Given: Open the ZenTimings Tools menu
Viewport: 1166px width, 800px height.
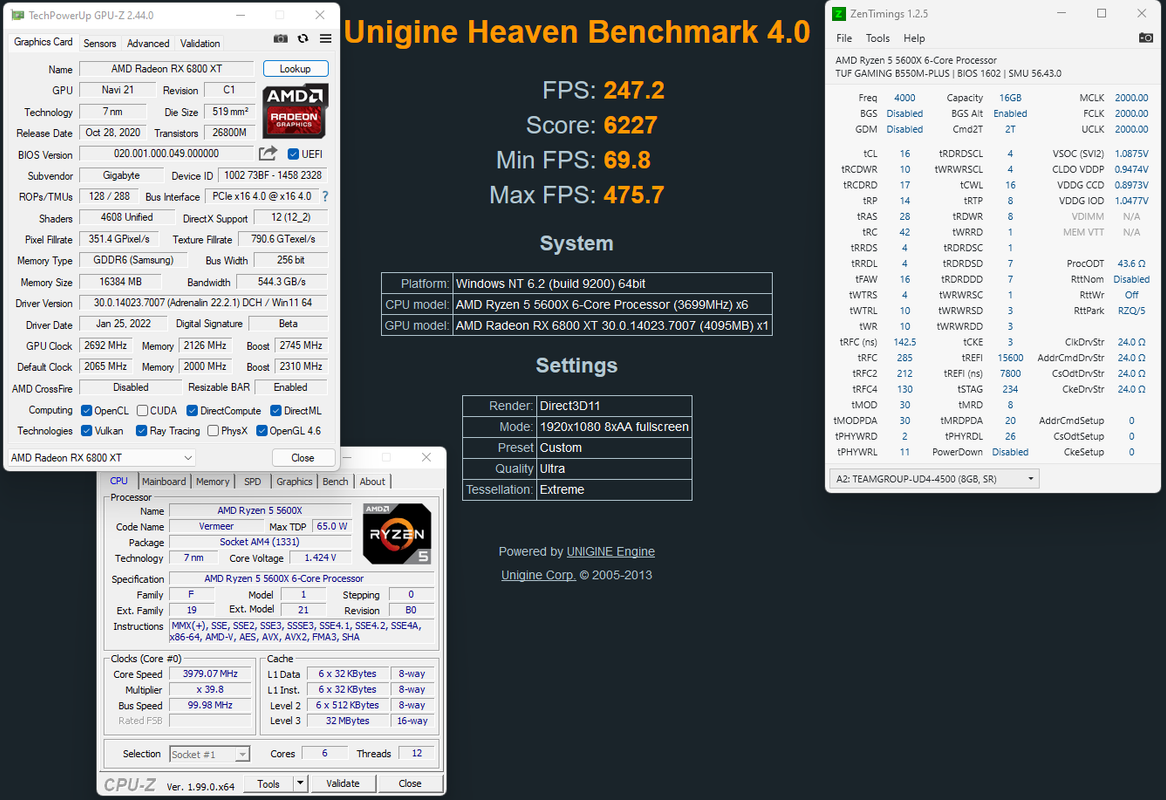Looking at the screenshot, I should coord(877,38).
